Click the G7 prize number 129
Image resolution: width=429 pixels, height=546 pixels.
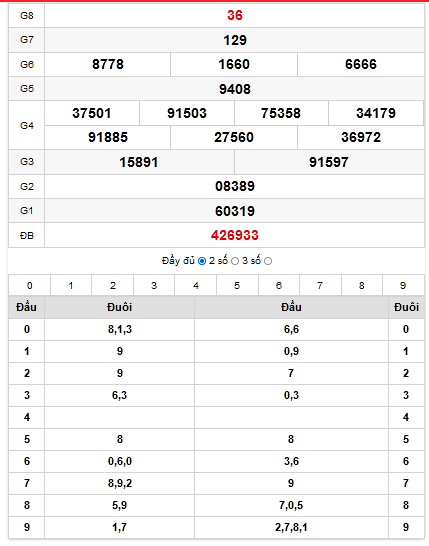235,40
